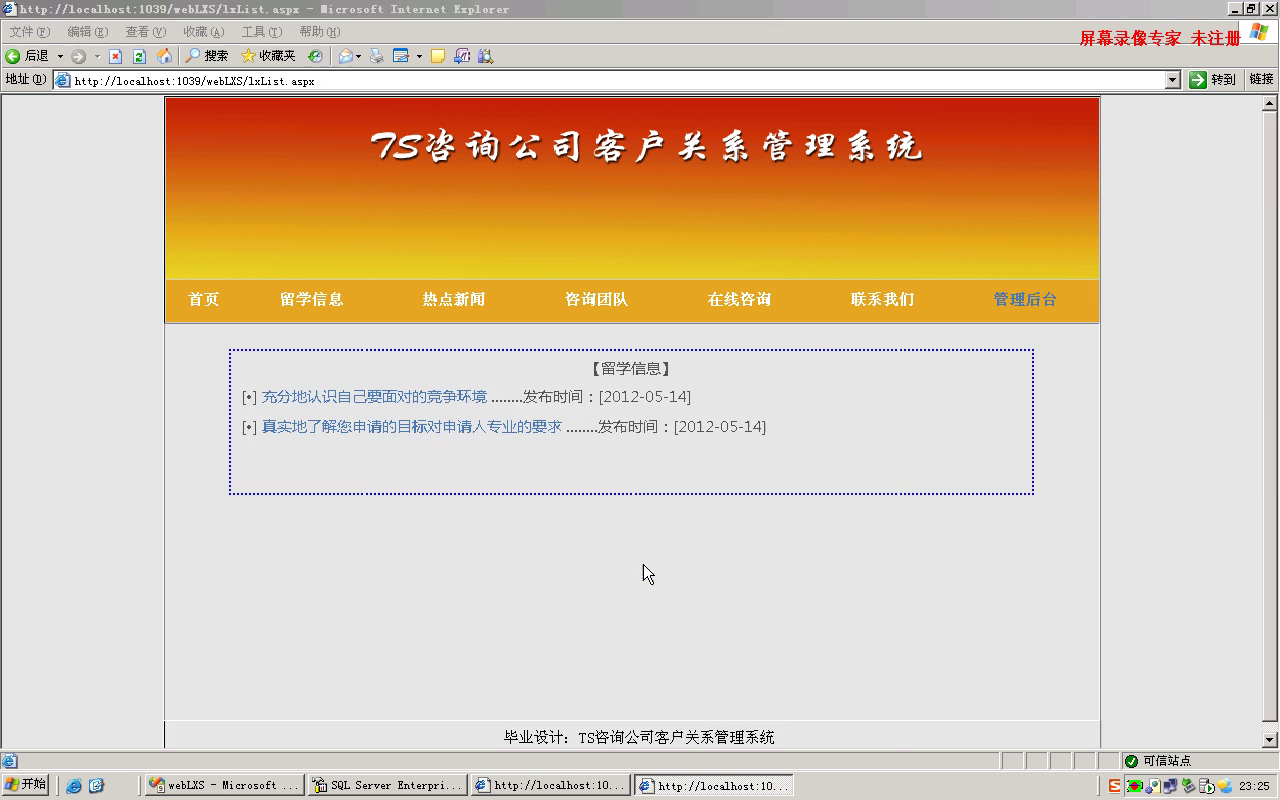Image resolution: width=1280 pixels, height=800 pixels.
Task: Click the forward navigation arrow
Action: 78,56
